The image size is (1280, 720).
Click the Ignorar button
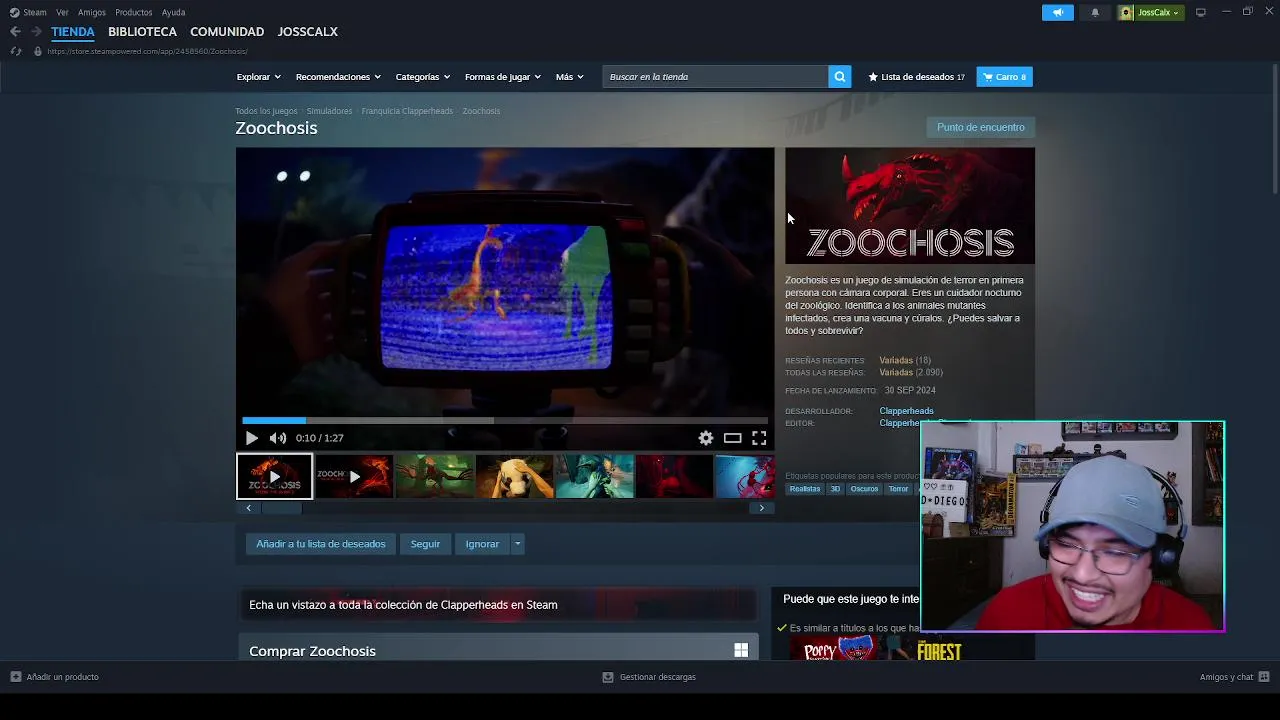pos(482,544)
